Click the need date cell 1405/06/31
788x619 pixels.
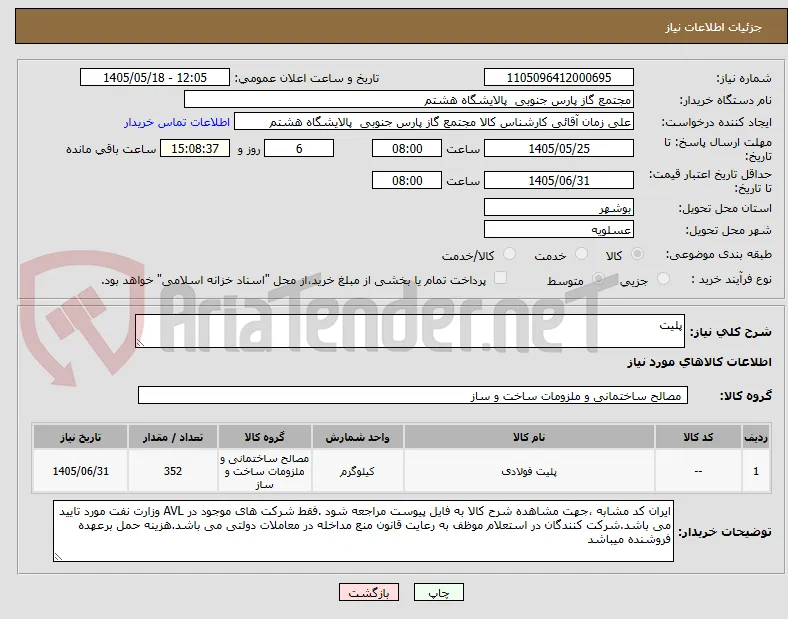click(x=80, y=471)
